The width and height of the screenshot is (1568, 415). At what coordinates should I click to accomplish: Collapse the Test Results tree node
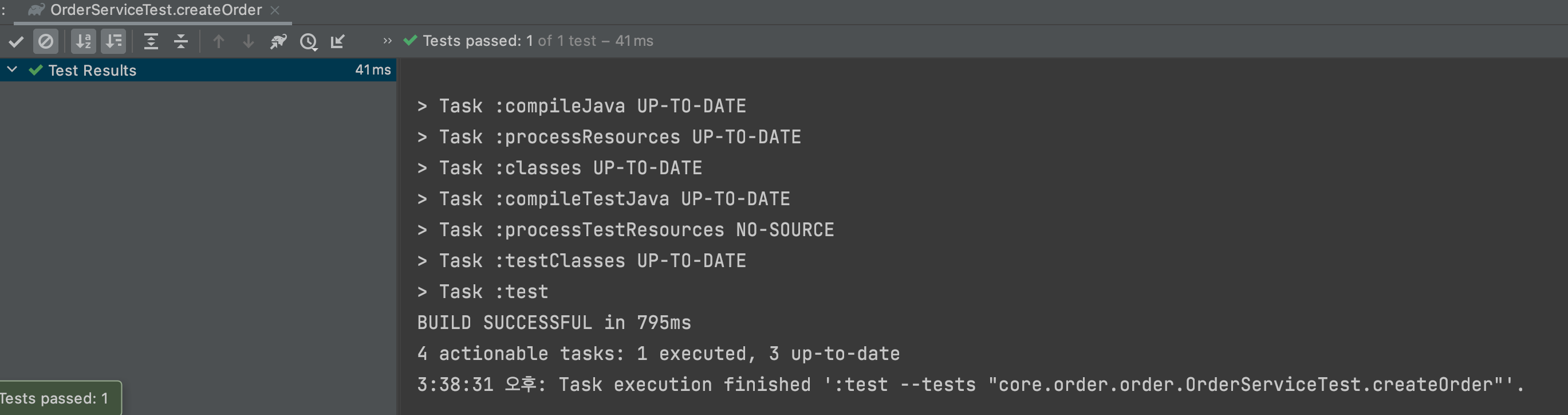tap(11, 69)
